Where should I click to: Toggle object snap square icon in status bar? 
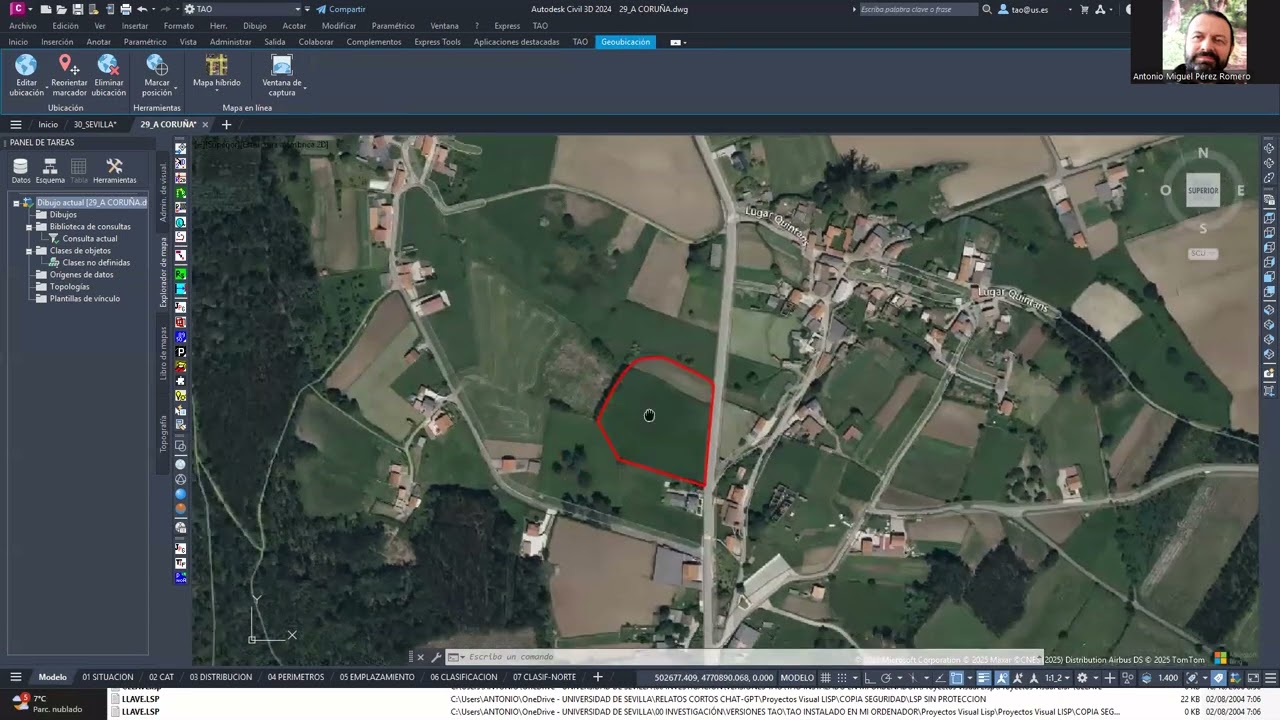coord(957,678)
